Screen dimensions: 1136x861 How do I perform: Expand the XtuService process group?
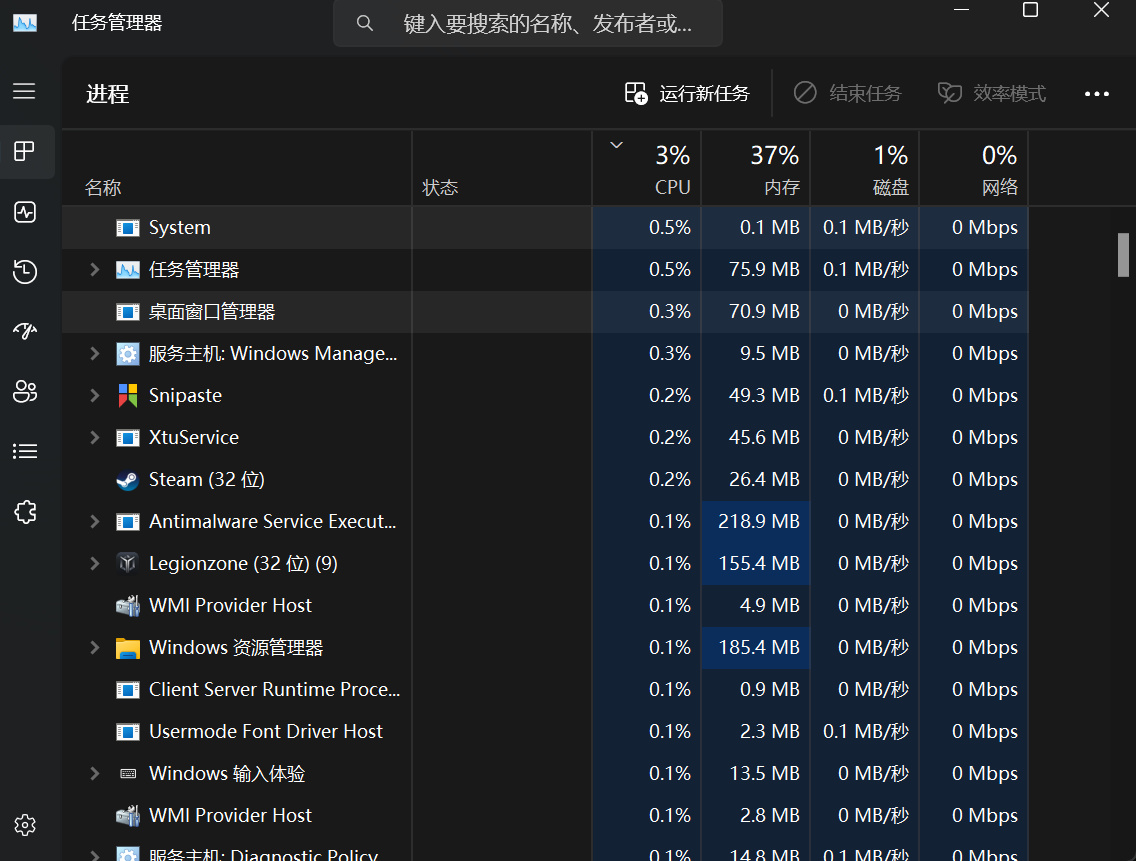point(94,438)
